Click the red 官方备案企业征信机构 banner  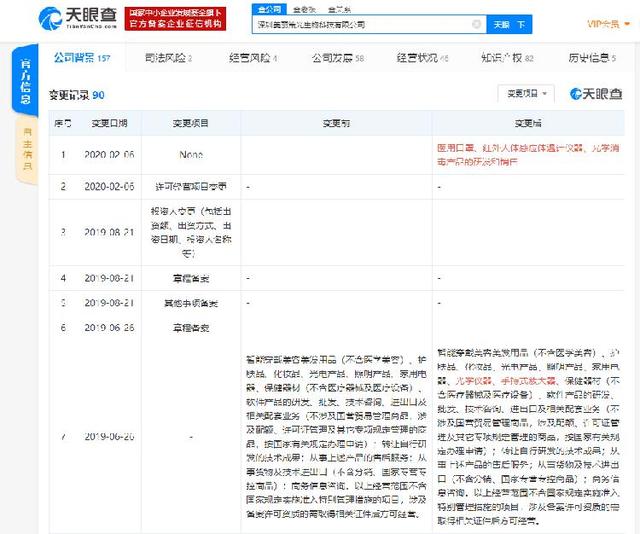click(175, 19)
